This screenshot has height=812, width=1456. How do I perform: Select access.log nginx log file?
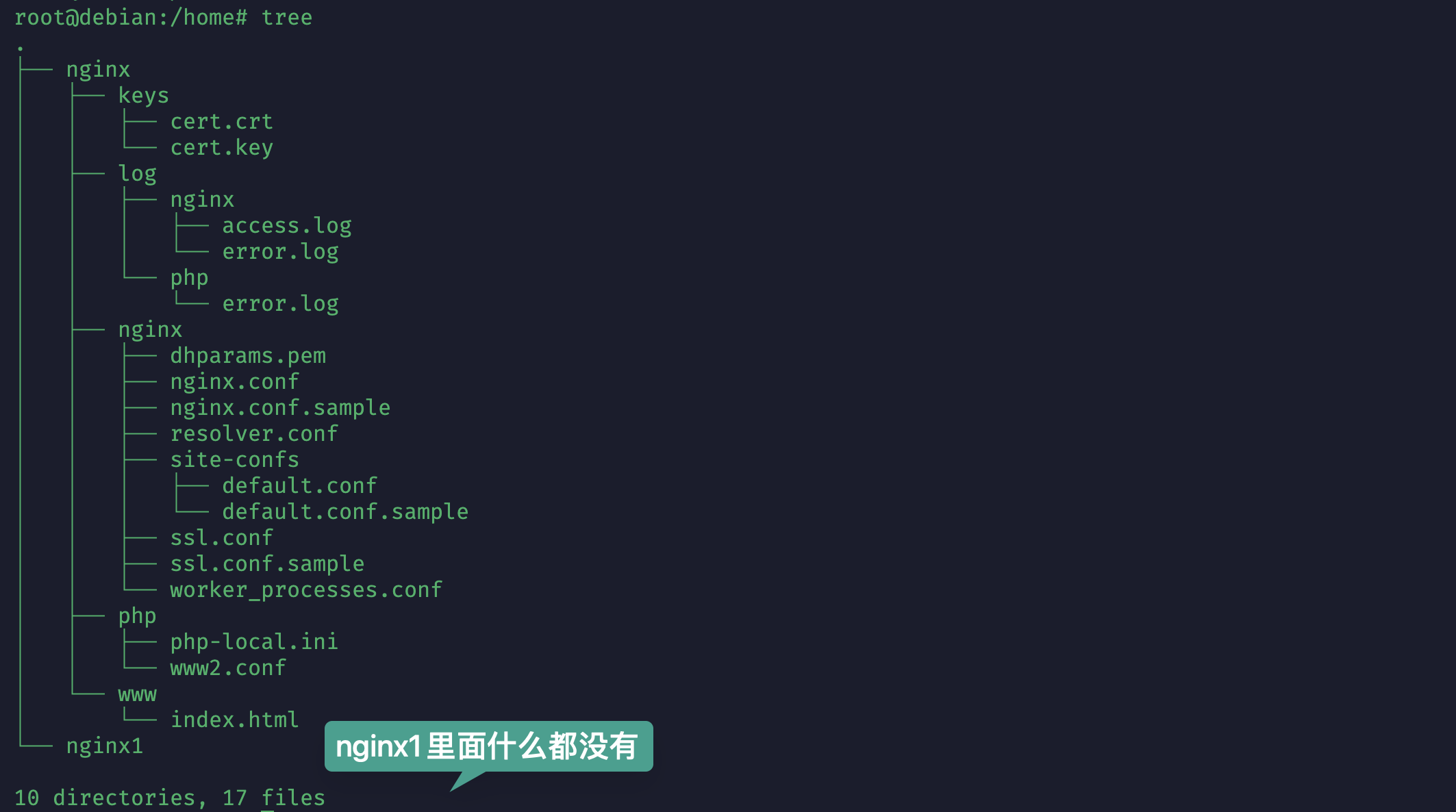pos(285,225)
